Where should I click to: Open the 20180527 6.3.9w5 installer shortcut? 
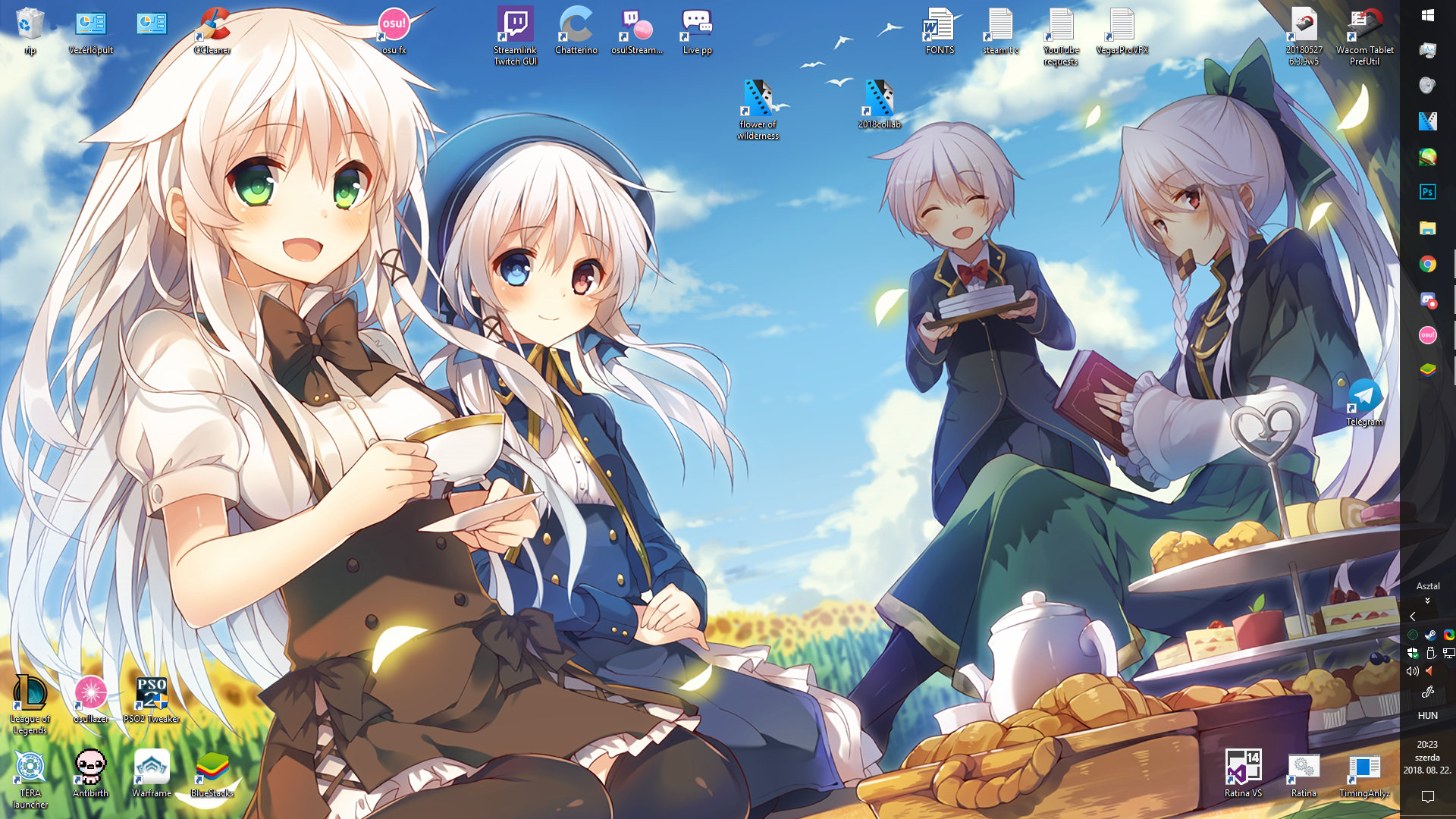point(1304,36)
